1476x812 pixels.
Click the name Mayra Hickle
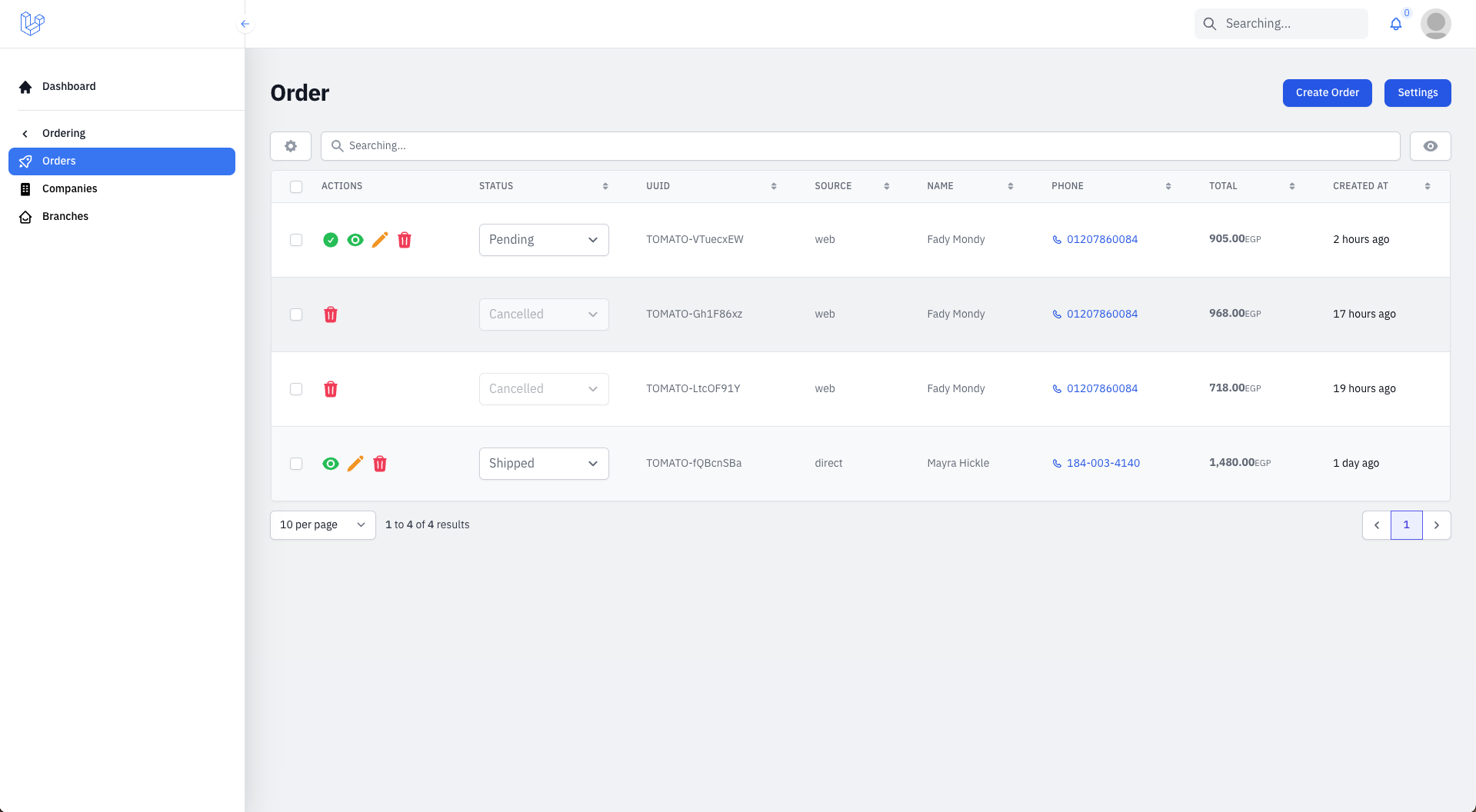tap(958, 464)
